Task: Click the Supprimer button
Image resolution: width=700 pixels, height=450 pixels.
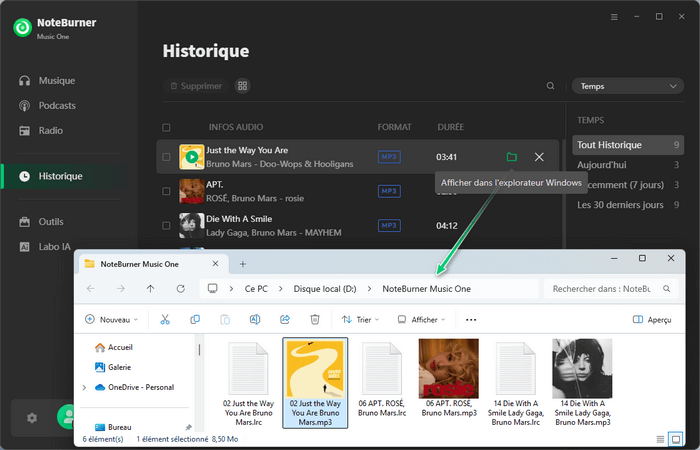Action: [x=196, y=86]
